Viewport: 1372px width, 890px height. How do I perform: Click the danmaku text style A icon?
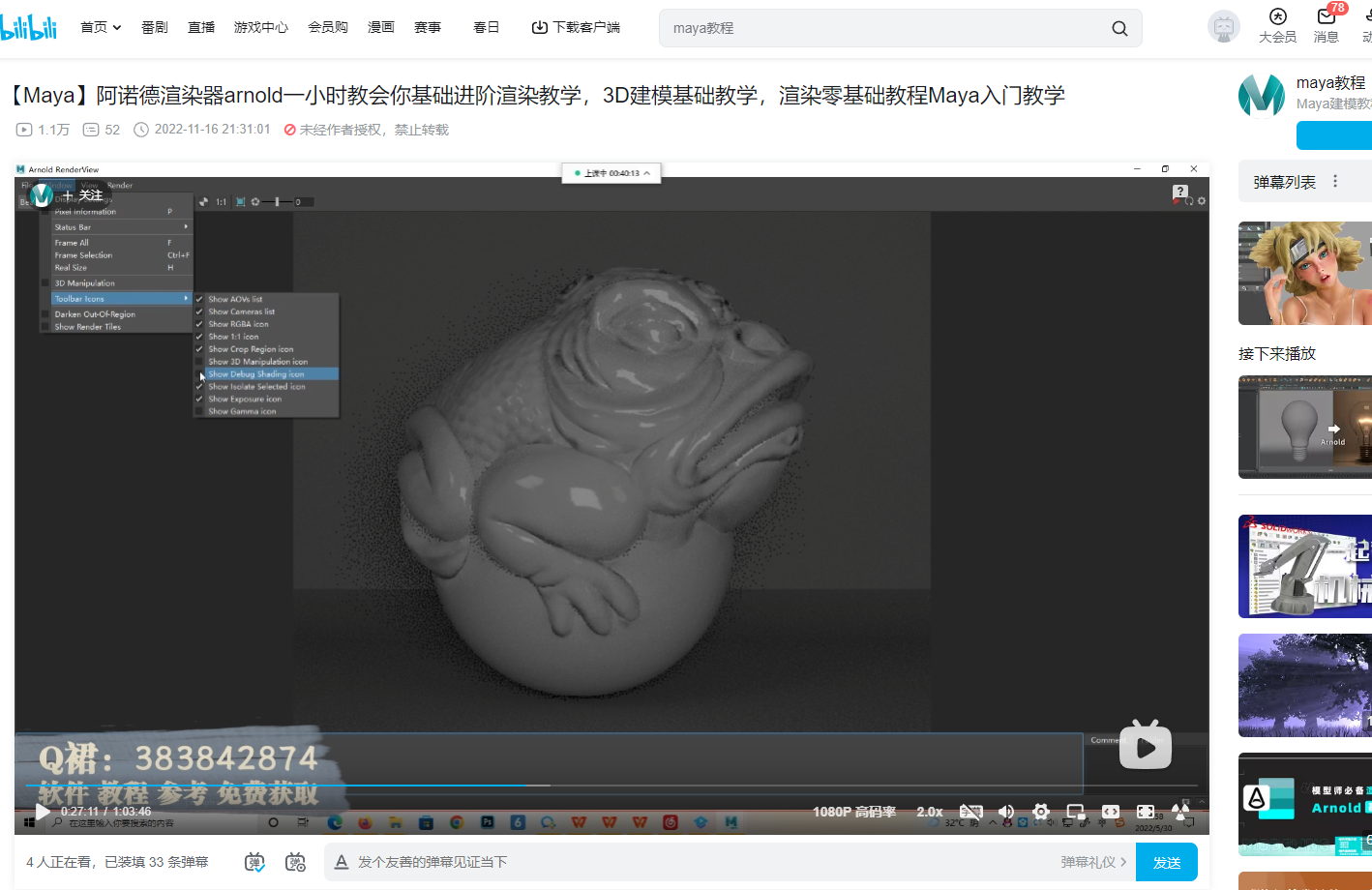click(x=342, y=862)
